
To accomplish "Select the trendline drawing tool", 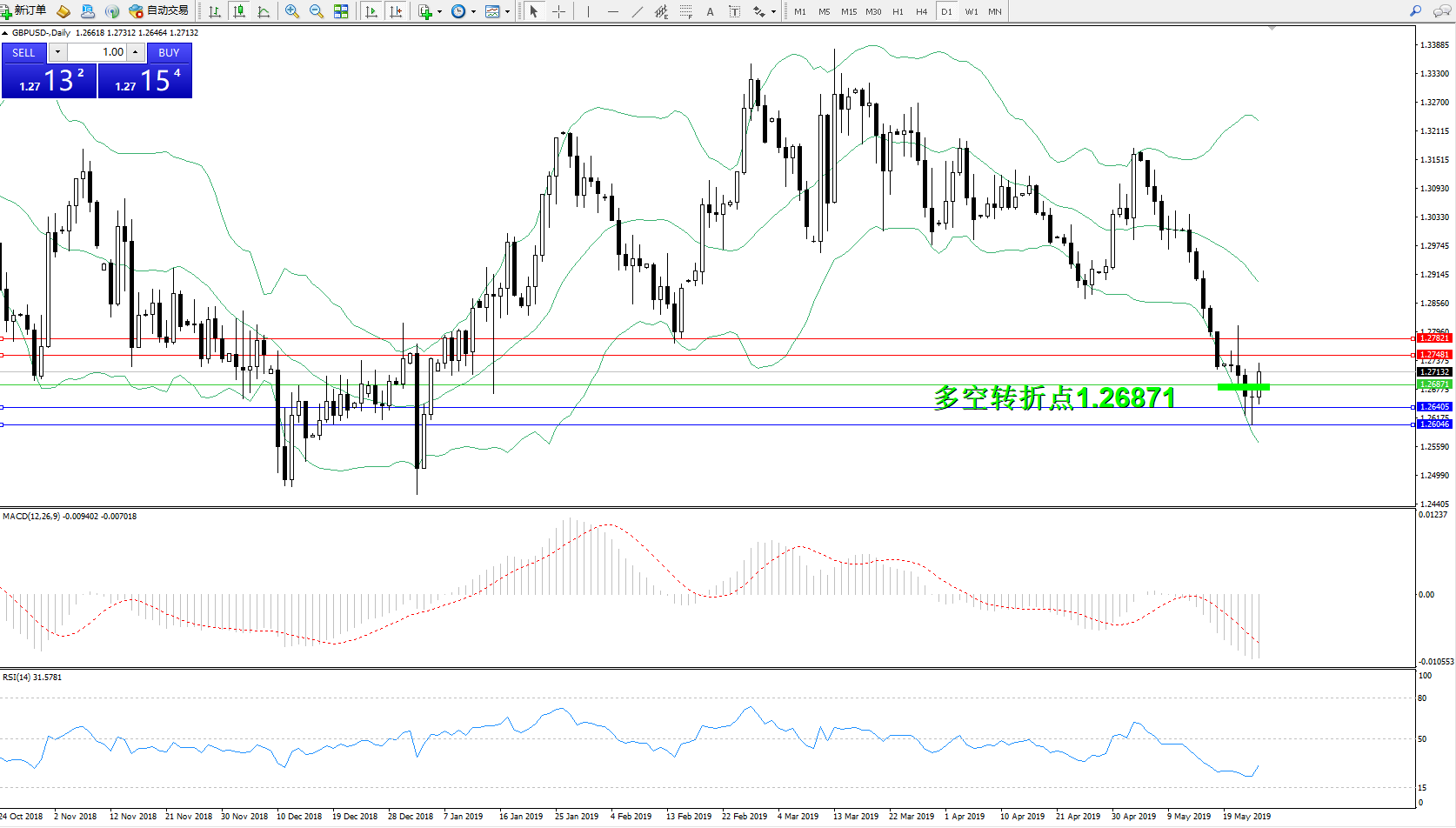I will click(x=637, y=11).
